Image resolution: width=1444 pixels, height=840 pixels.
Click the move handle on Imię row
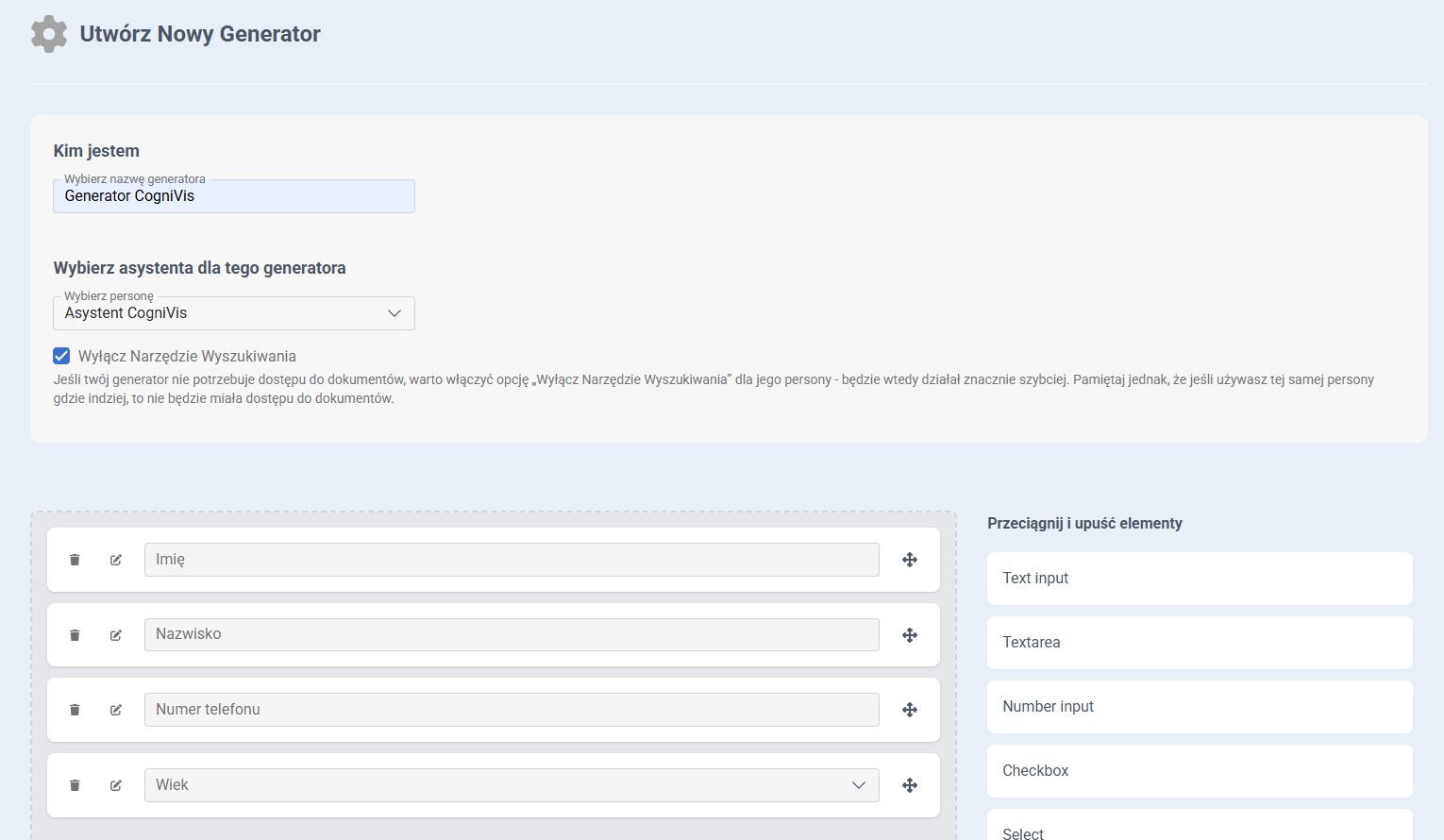tap(910, 560)
